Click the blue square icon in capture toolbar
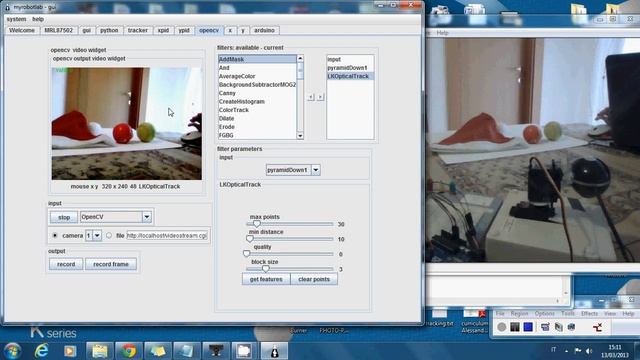The height and width of the screenshot is (360, 640). click(528, 327)
